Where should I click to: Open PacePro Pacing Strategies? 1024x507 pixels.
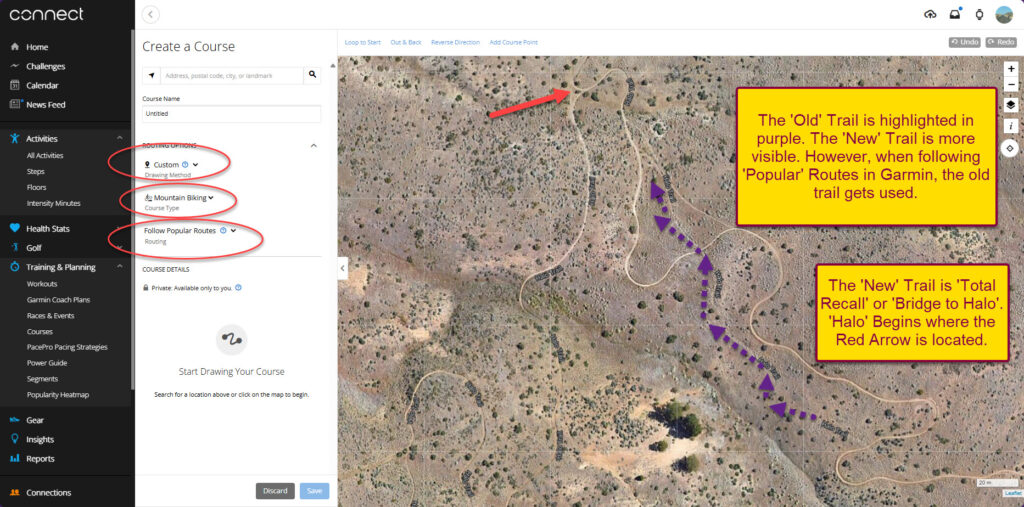[x=67, y=347]
